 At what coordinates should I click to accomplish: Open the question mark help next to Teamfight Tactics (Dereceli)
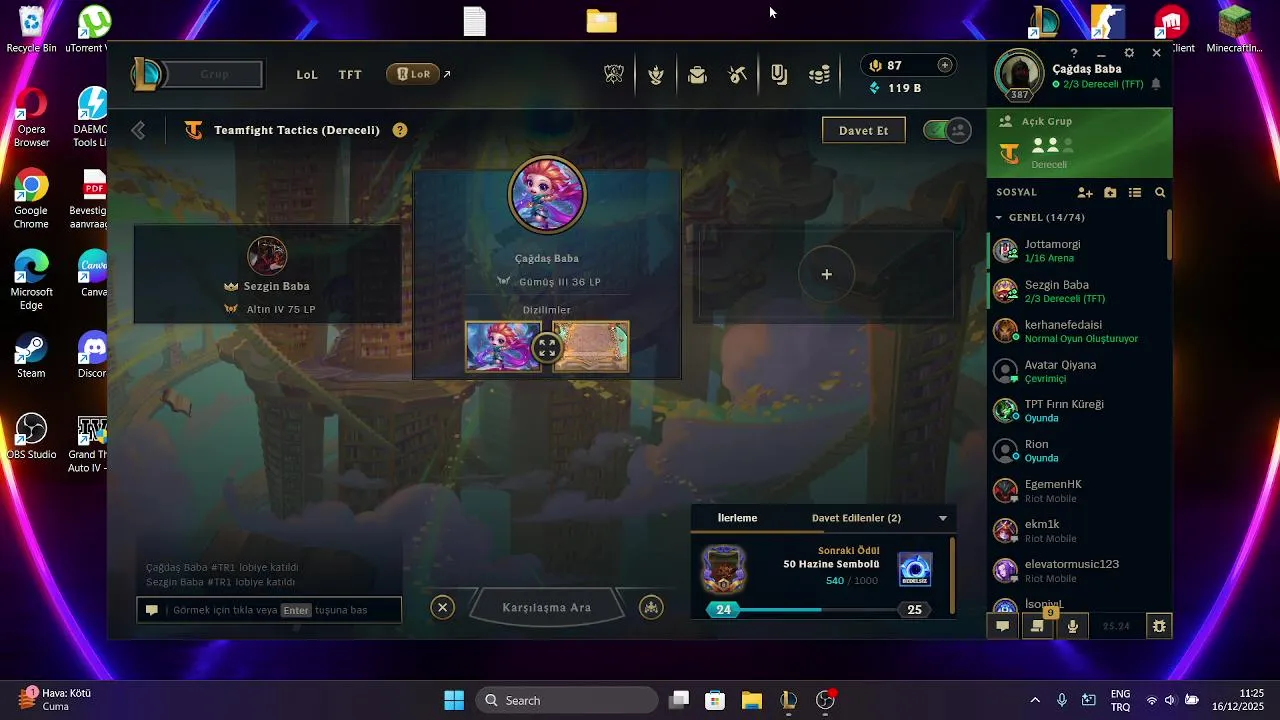click(x=400, y=130)
